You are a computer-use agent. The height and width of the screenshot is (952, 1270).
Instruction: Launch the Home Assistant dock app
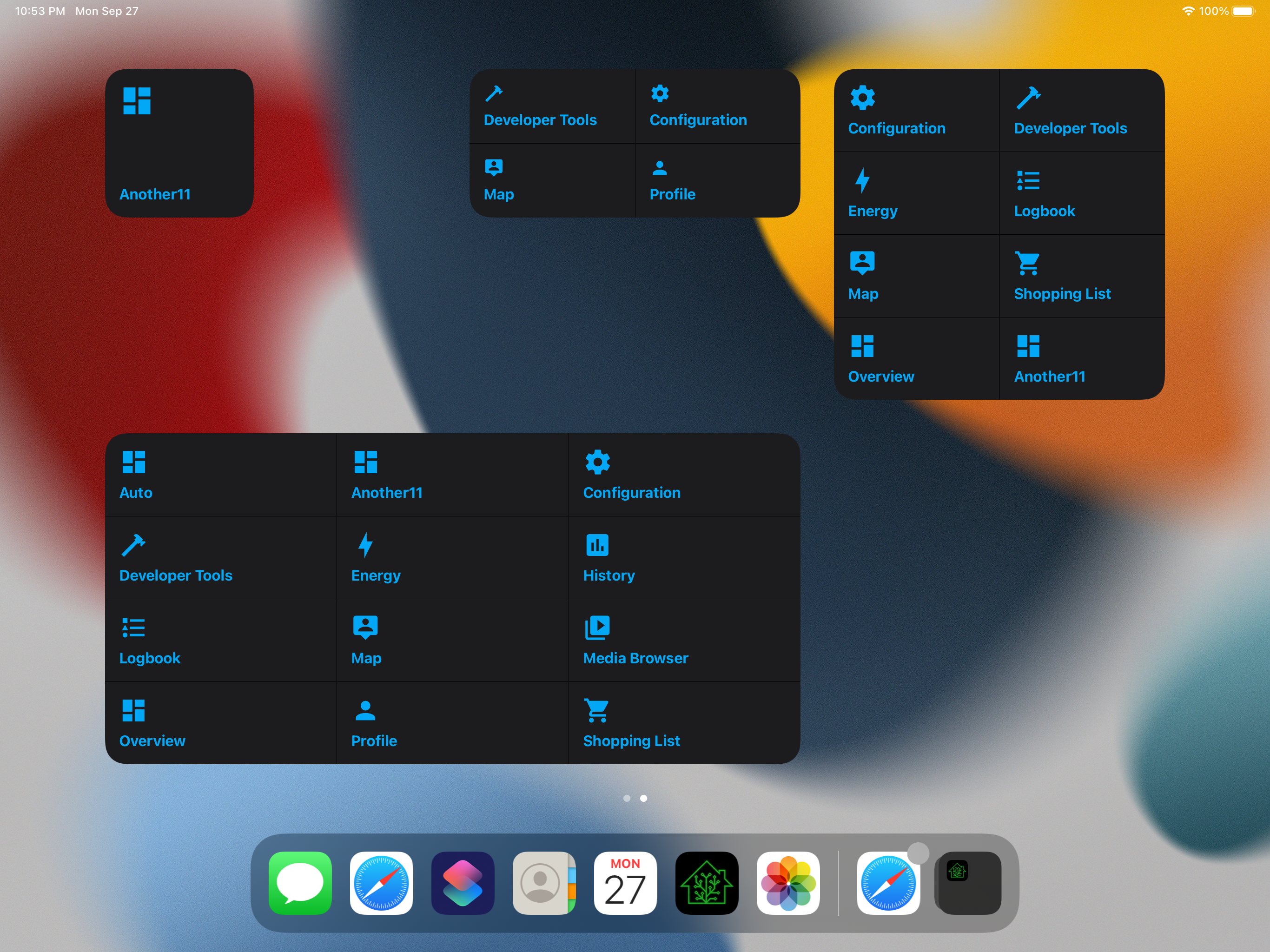[x=706, y=883]
